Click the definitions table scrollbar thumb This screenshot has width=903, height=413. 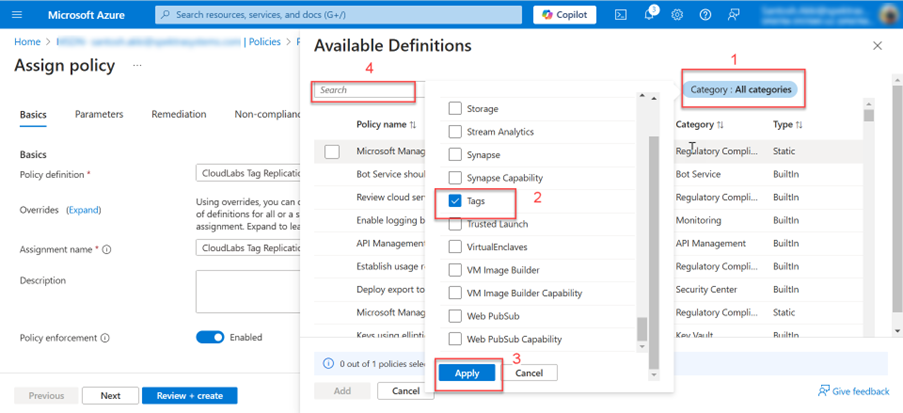pos(869,115)
